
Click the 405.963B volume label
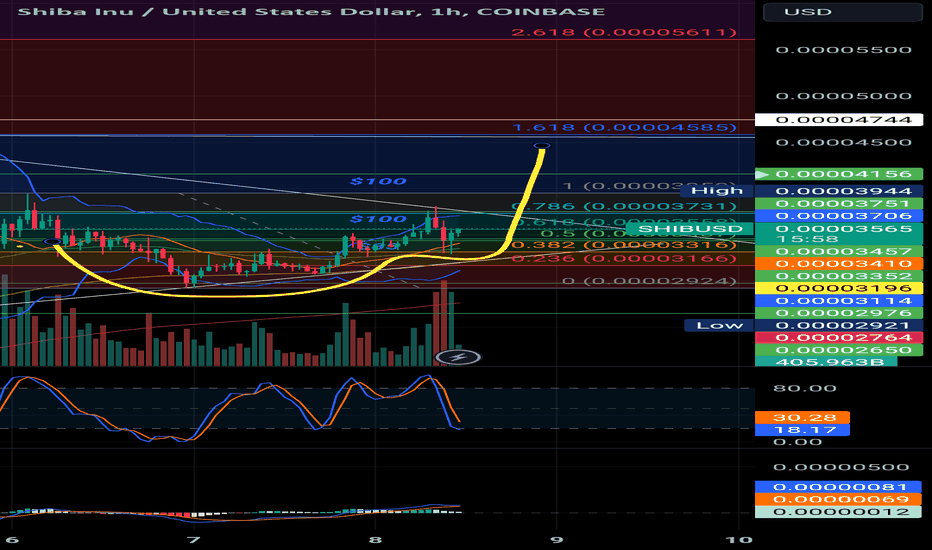pos(826,362)
